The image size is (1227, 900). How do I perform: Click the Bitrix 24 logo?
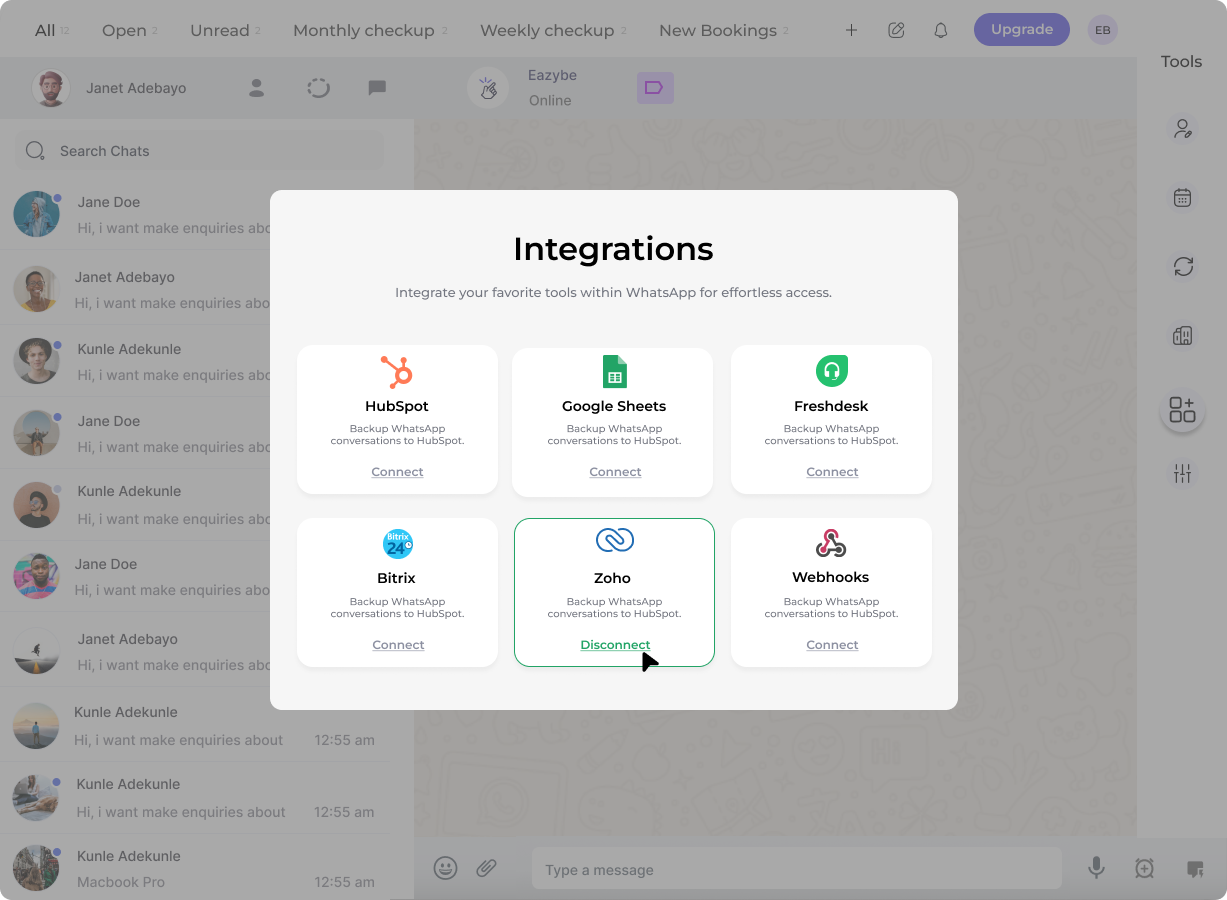coord(398,544)
